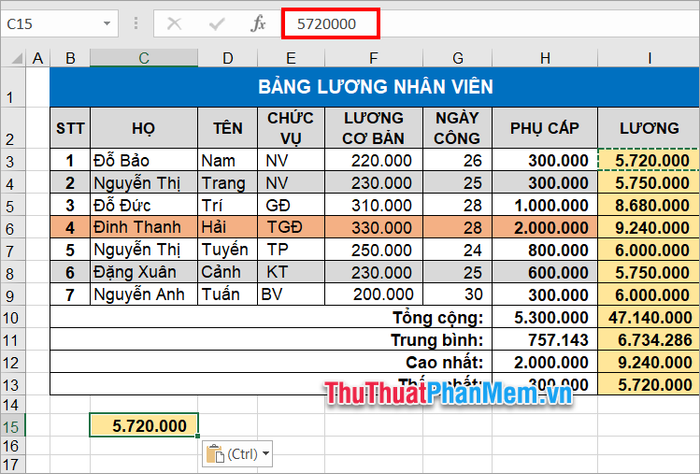The width and height of the screenshot is (700, 474).
Task: Click the Paste Options clipboard icon
Action: pyautogui.click(x=214, y=454)
